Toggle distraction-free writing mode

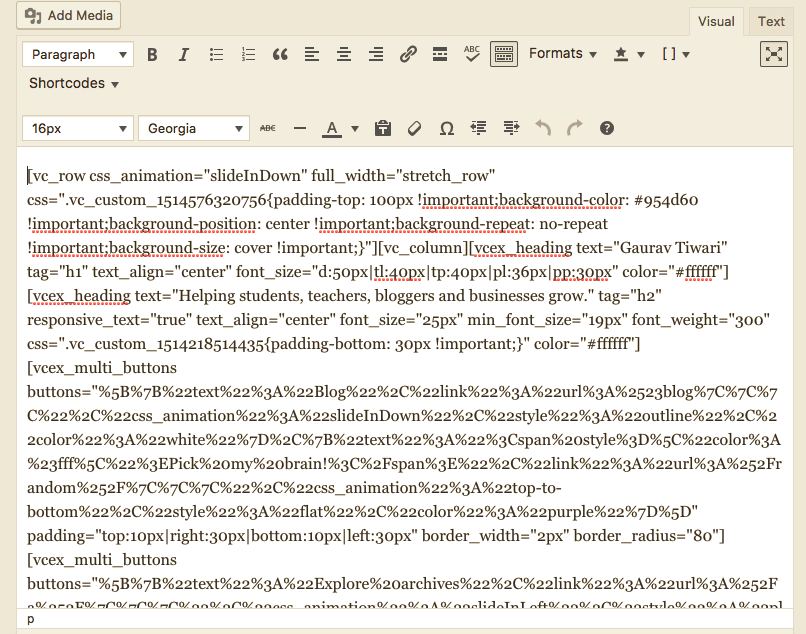[x=773, y=54]
